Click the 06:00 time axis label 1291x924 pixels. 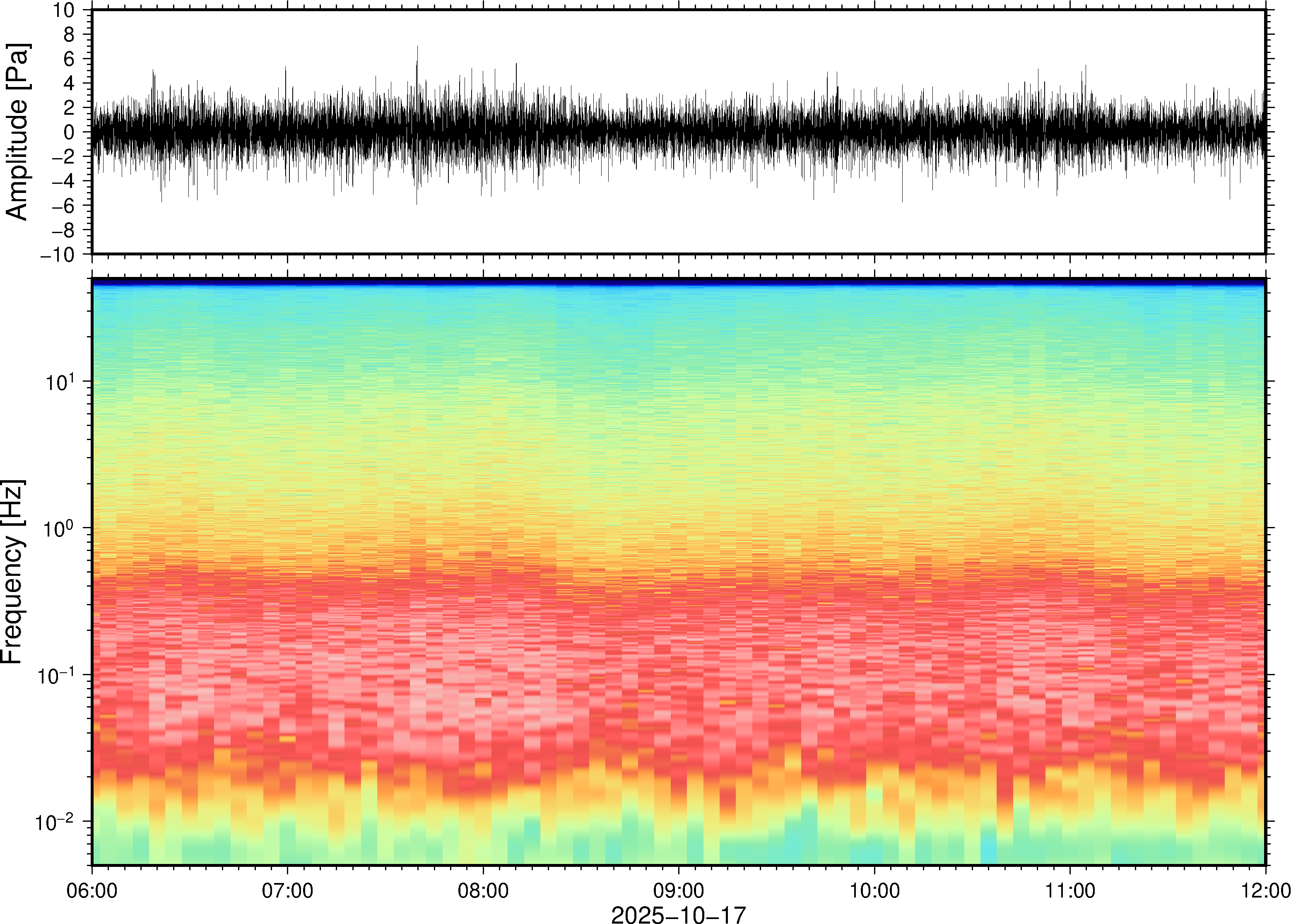92,890
